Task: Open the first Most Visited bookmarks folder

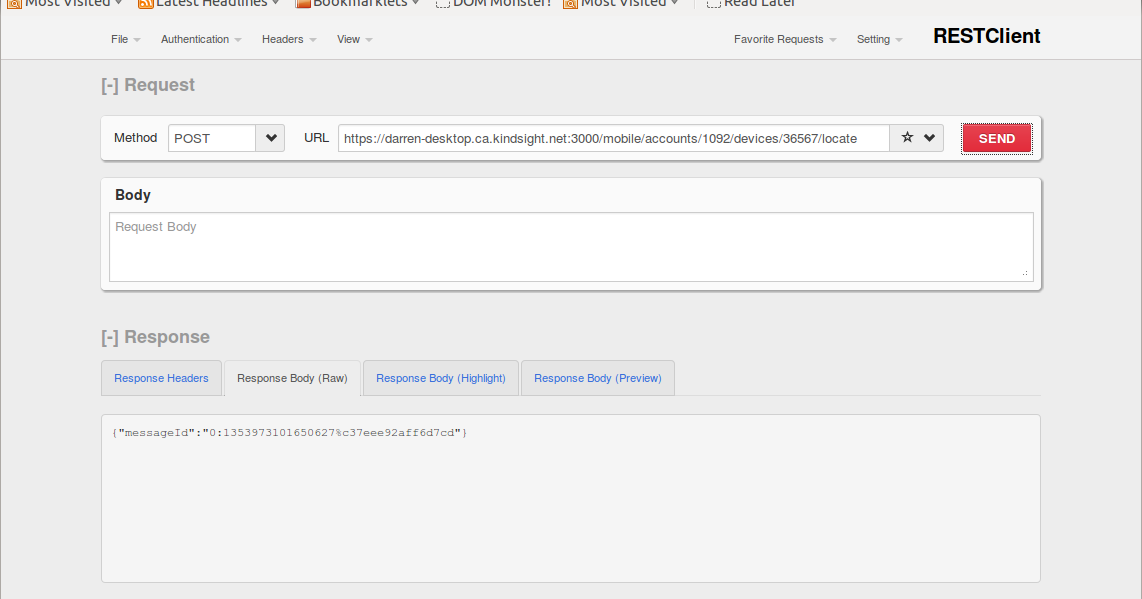Action: [x=62, y=4]
